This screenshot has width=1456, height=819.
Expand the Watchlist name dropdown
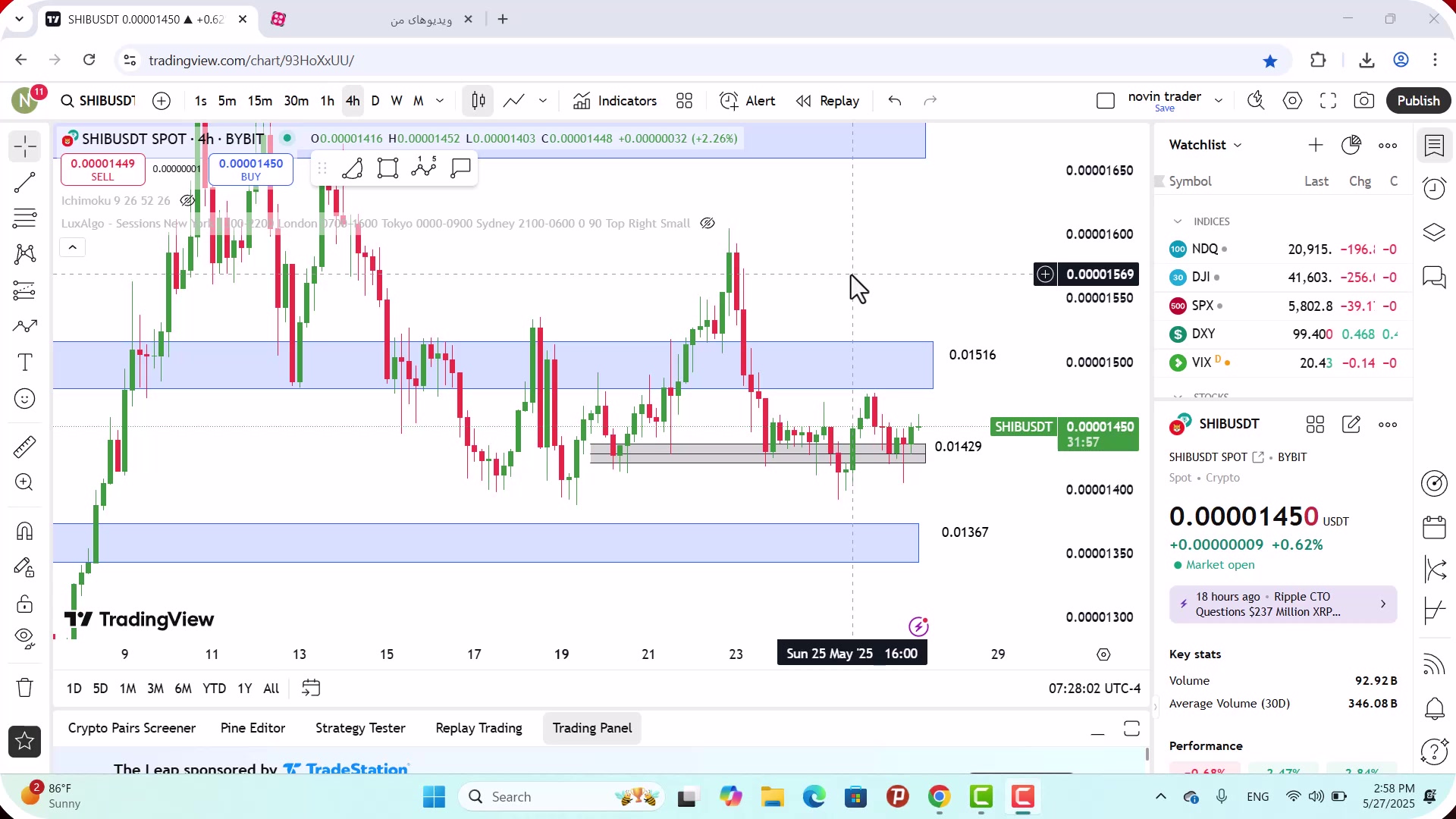1206,145
